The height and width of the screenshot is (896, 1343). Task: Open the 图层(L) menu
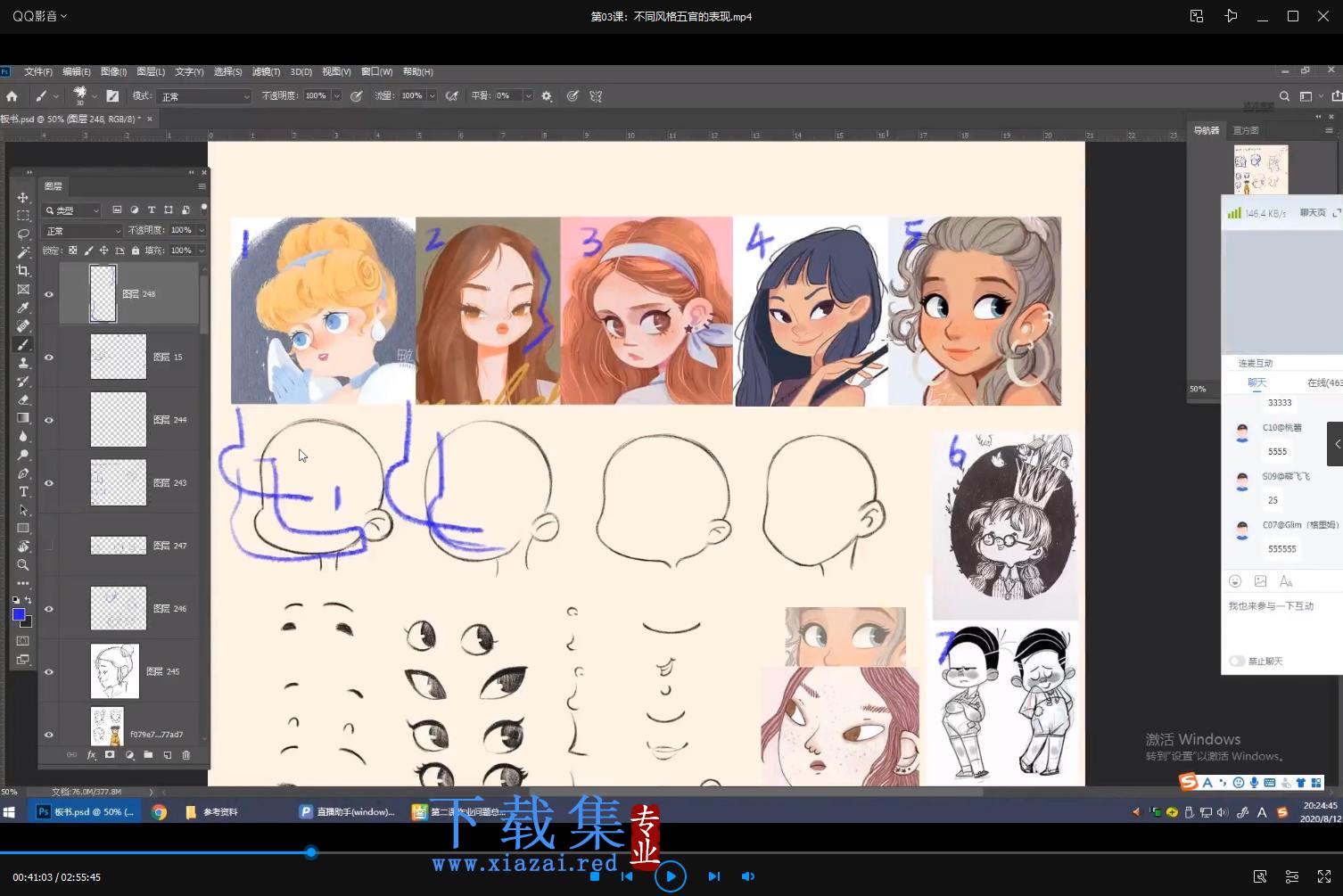click(x=151, y=72)
